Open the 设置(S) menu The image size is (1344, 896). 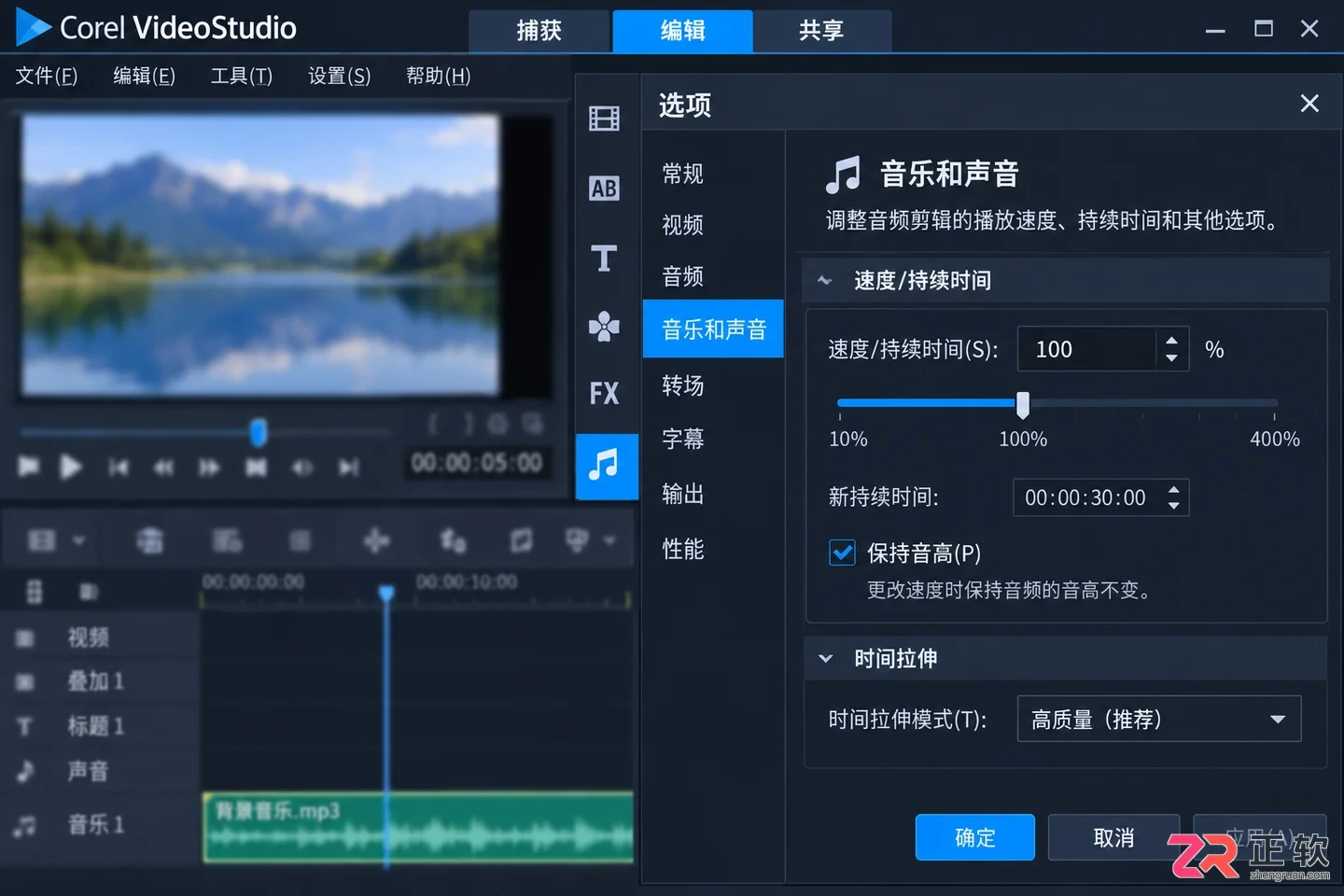click(340, 76)
